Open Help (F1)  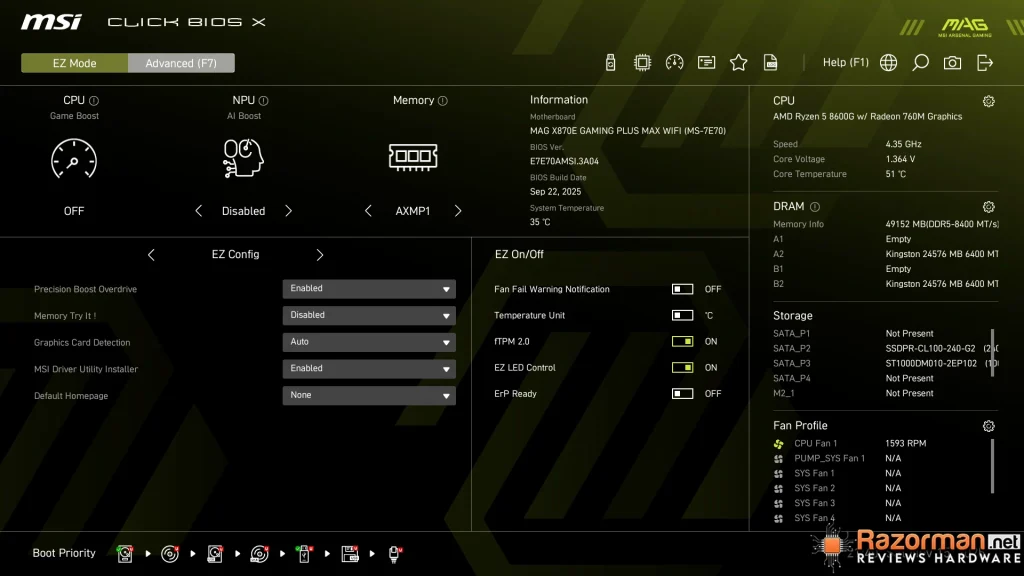[846, 63]
